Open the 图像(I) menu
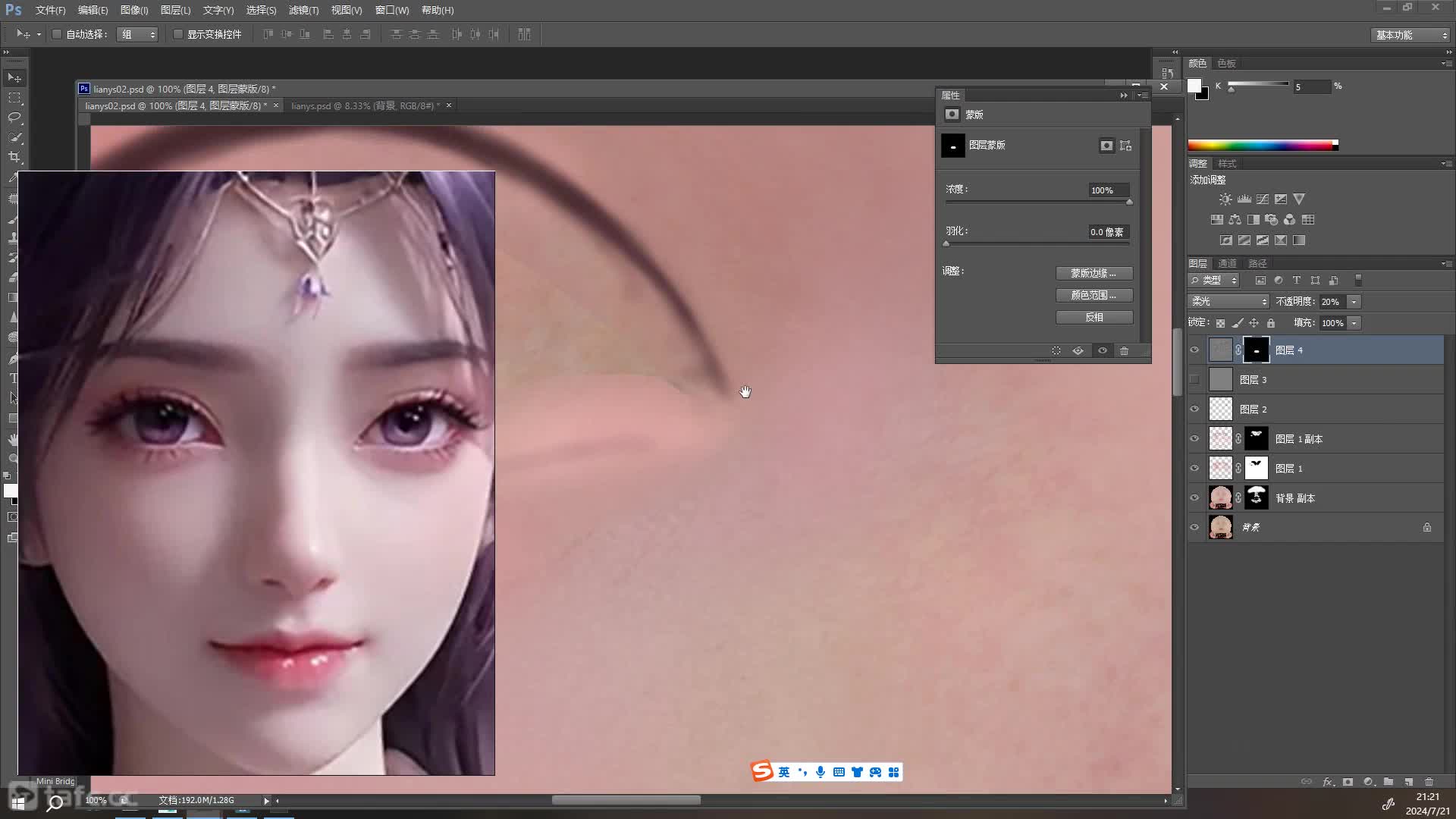 tap(134, 10)
